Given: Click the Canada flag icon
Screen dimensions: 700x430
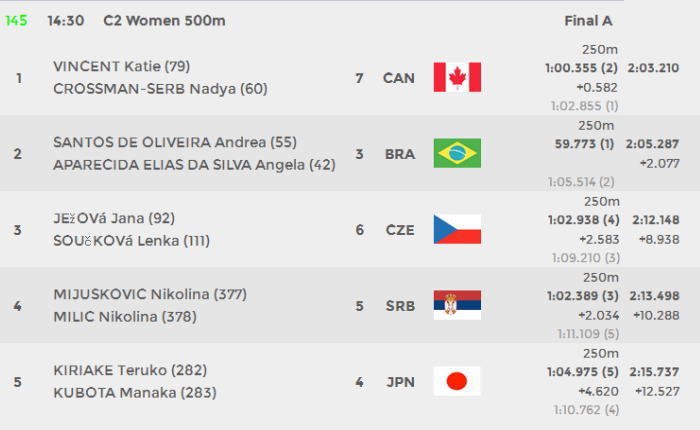Looking at the screenshot, I should click(x=457, y=77).
